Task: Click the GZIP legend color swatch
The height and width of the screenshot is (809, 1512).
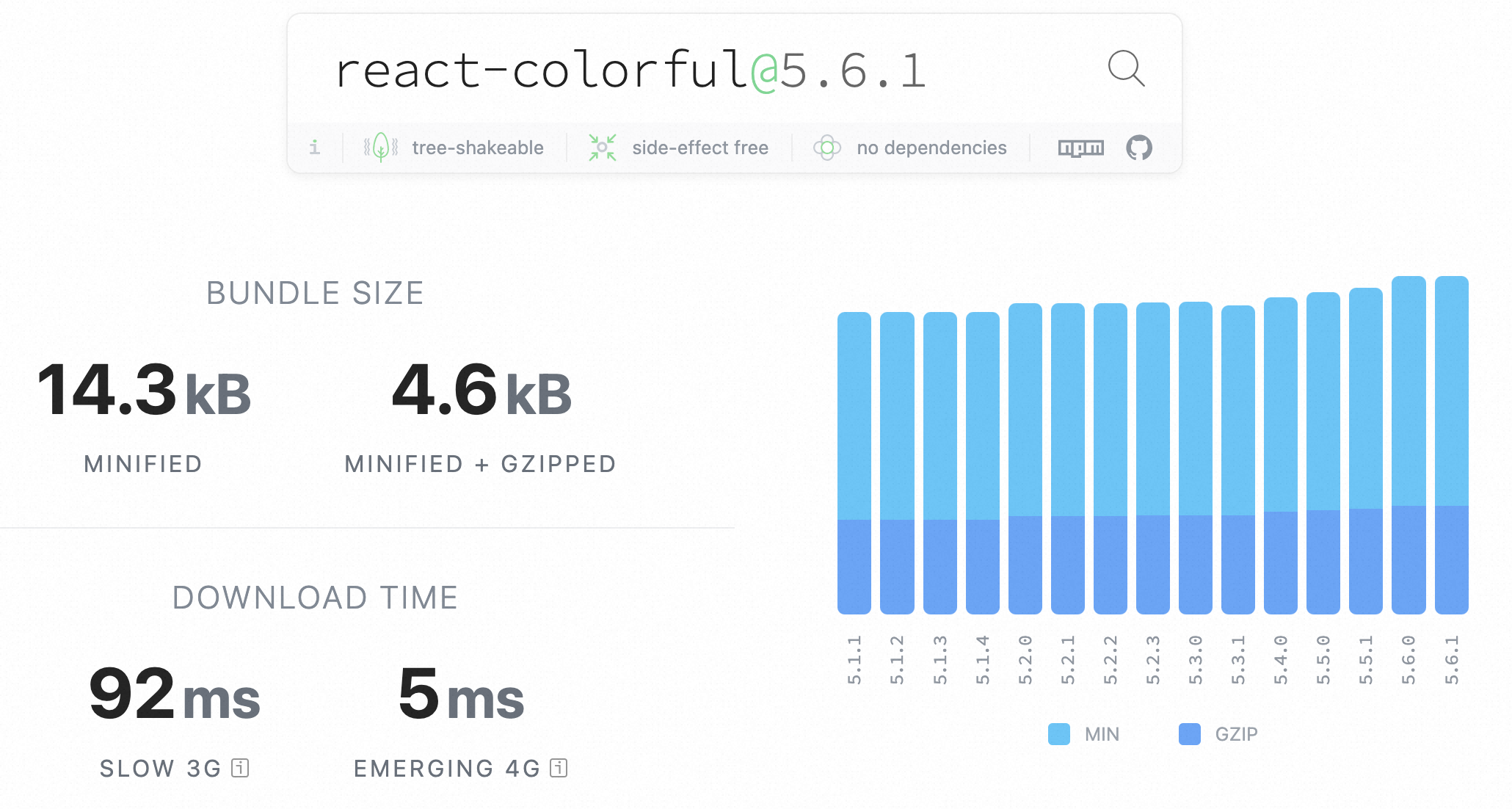Action: [x=1189, y=734]
